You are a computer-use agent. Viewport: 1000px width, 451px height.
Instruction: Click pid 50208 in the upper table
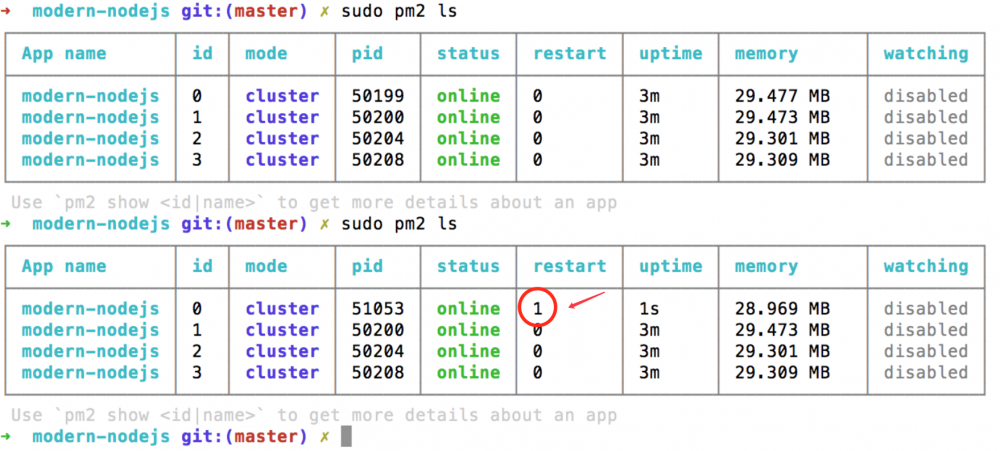(378, 159)
